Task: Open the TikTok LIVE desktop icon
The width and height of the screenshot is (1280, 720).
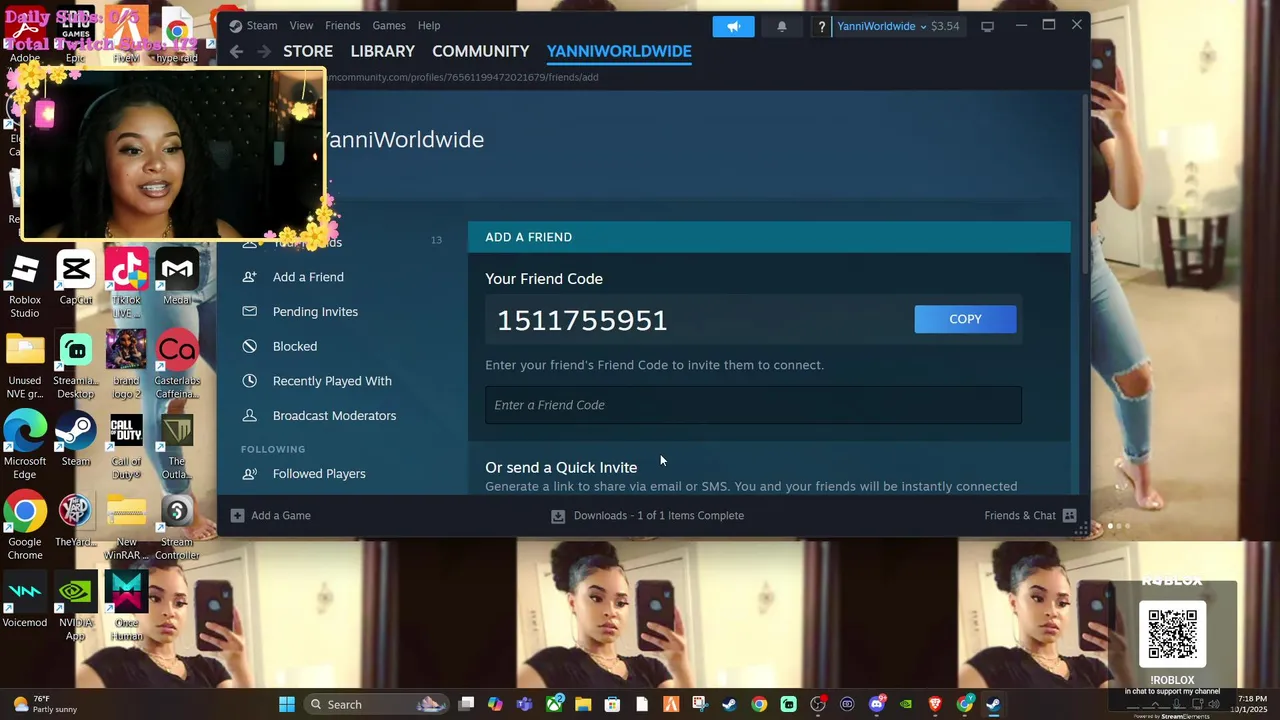Action: click(127, 285)
